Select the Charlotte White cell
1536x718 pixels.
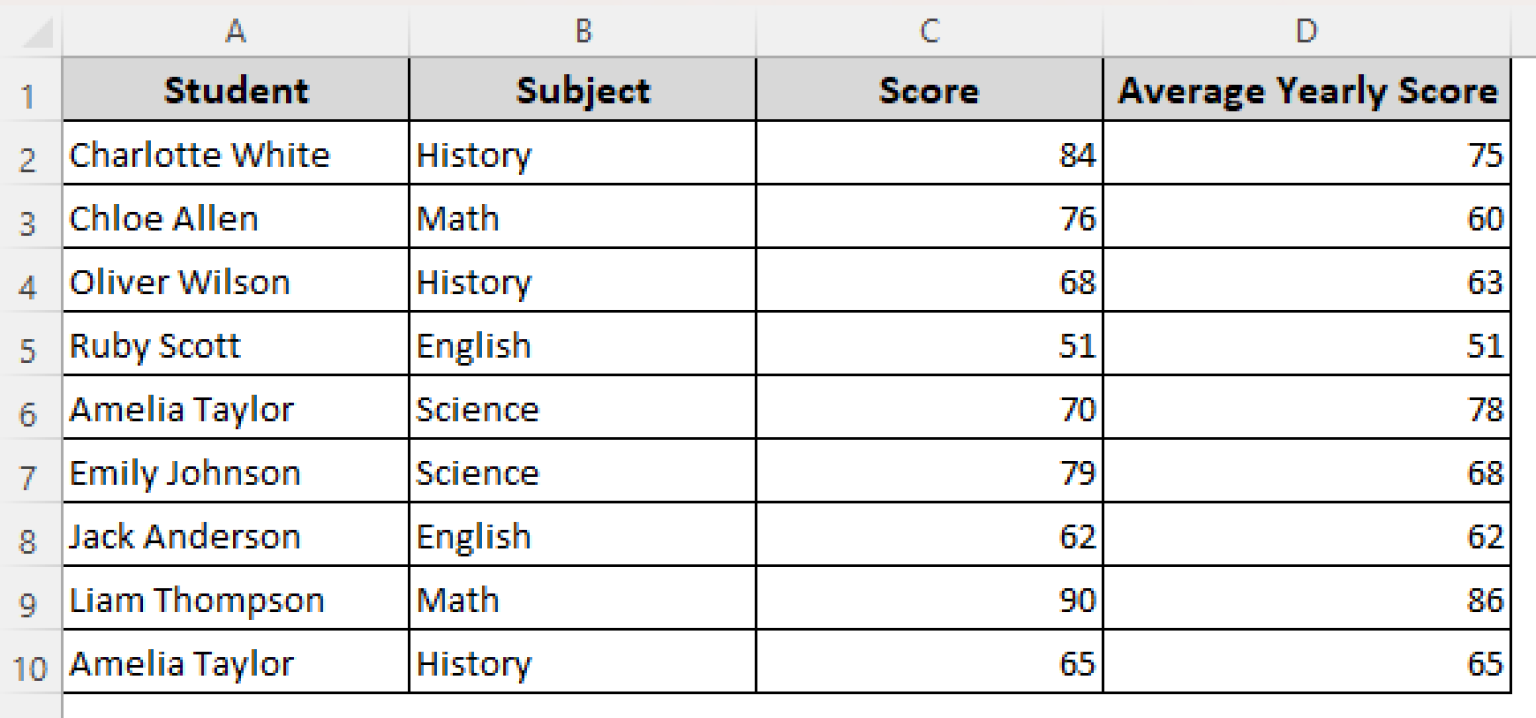tap(236, 155)
